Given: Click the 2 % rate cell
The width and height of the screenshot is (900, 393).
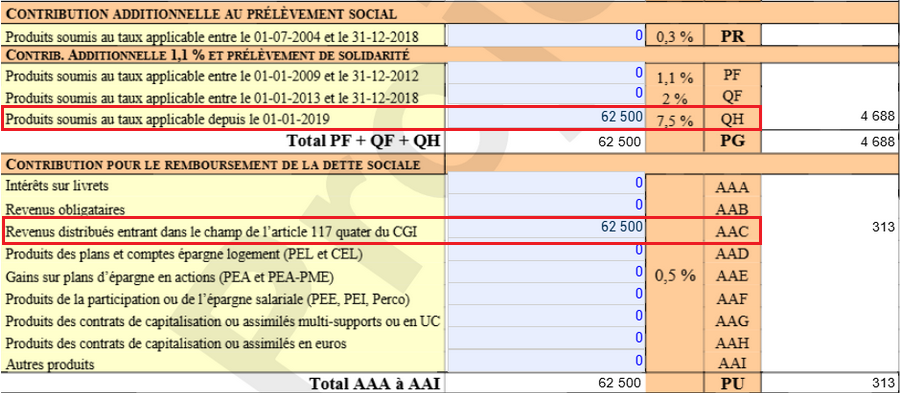Looking at the screenshot, I should [675, 98].
